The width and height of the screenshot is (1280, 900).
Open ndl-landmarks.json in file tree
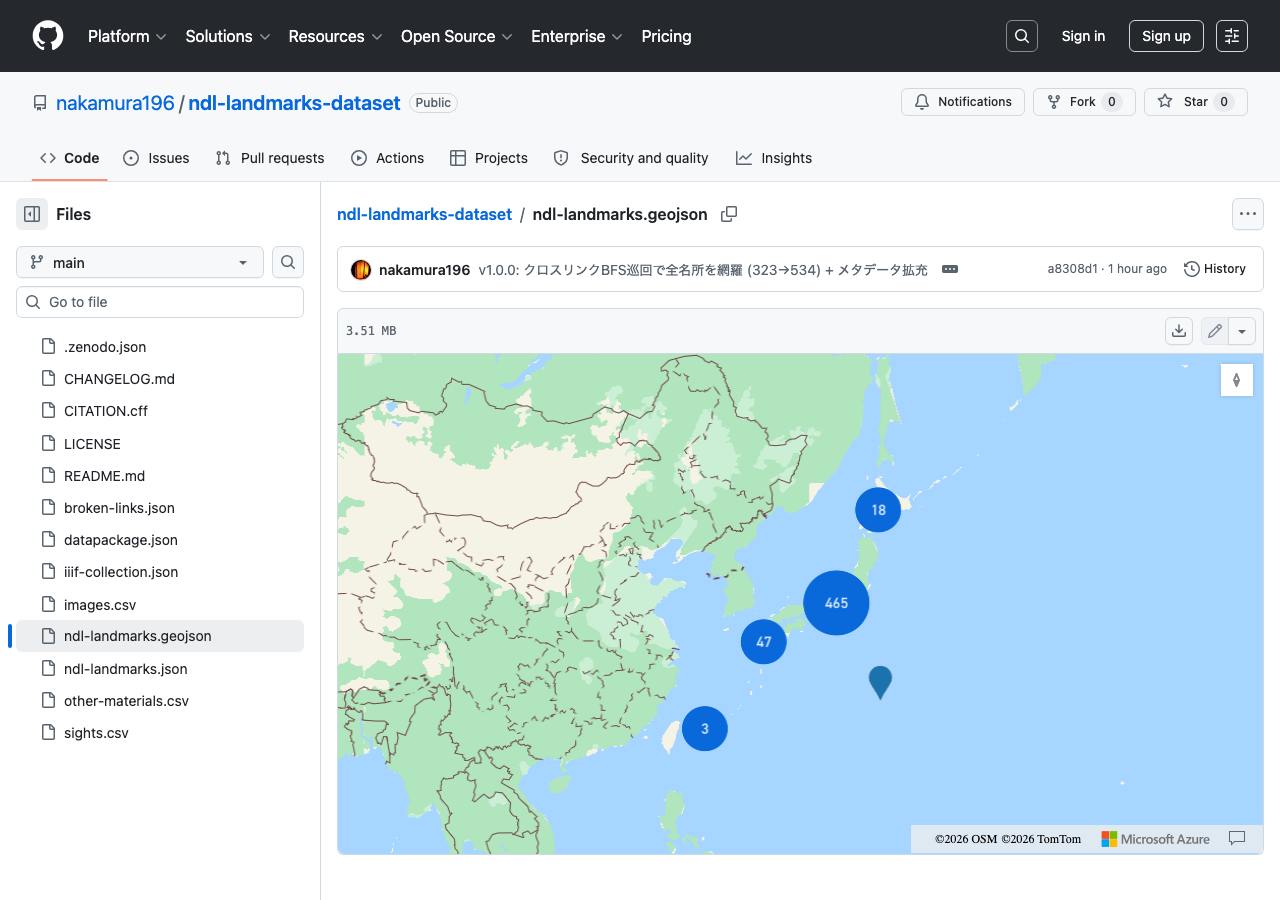160,669
